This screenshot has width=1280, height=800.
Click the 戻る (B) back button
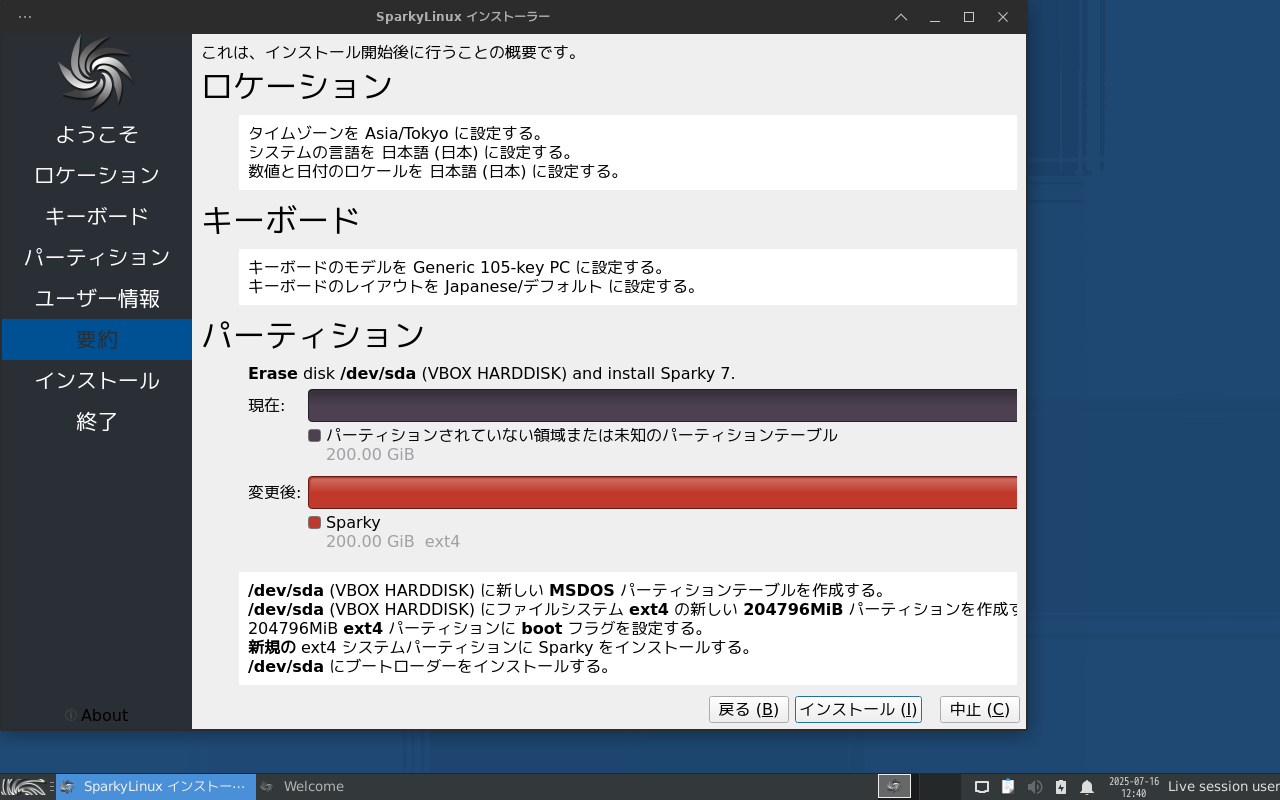point(749,709)
